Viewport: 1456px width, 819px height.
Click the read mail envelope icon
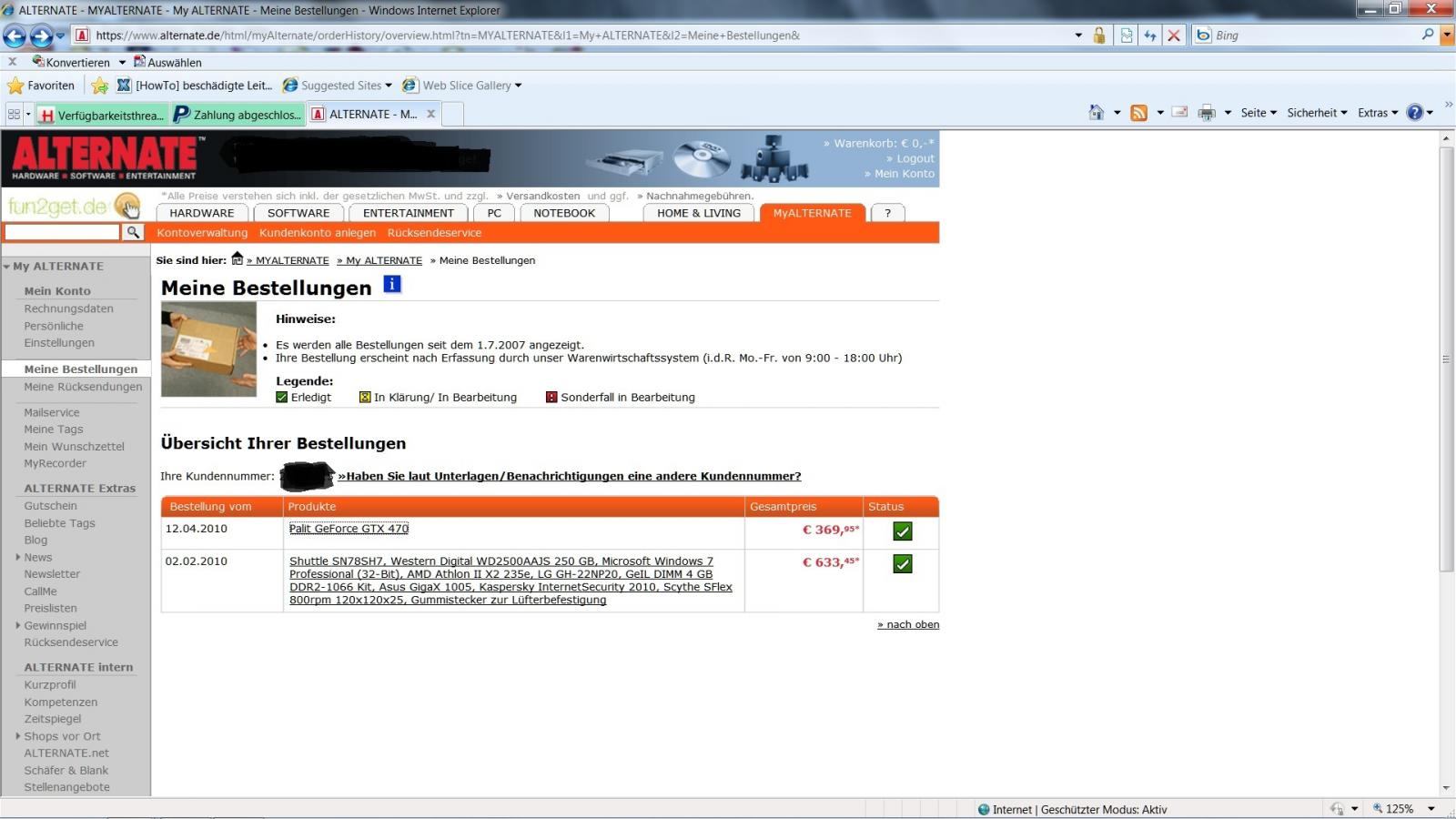click(x=1179, y=112)
